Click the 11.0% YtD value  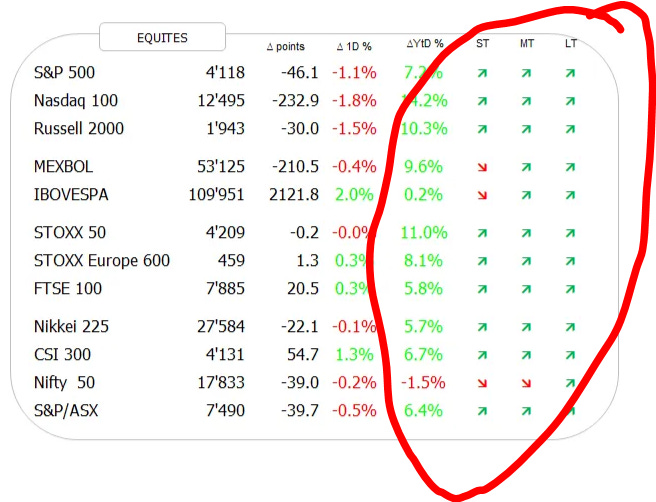tap(424, 233)
